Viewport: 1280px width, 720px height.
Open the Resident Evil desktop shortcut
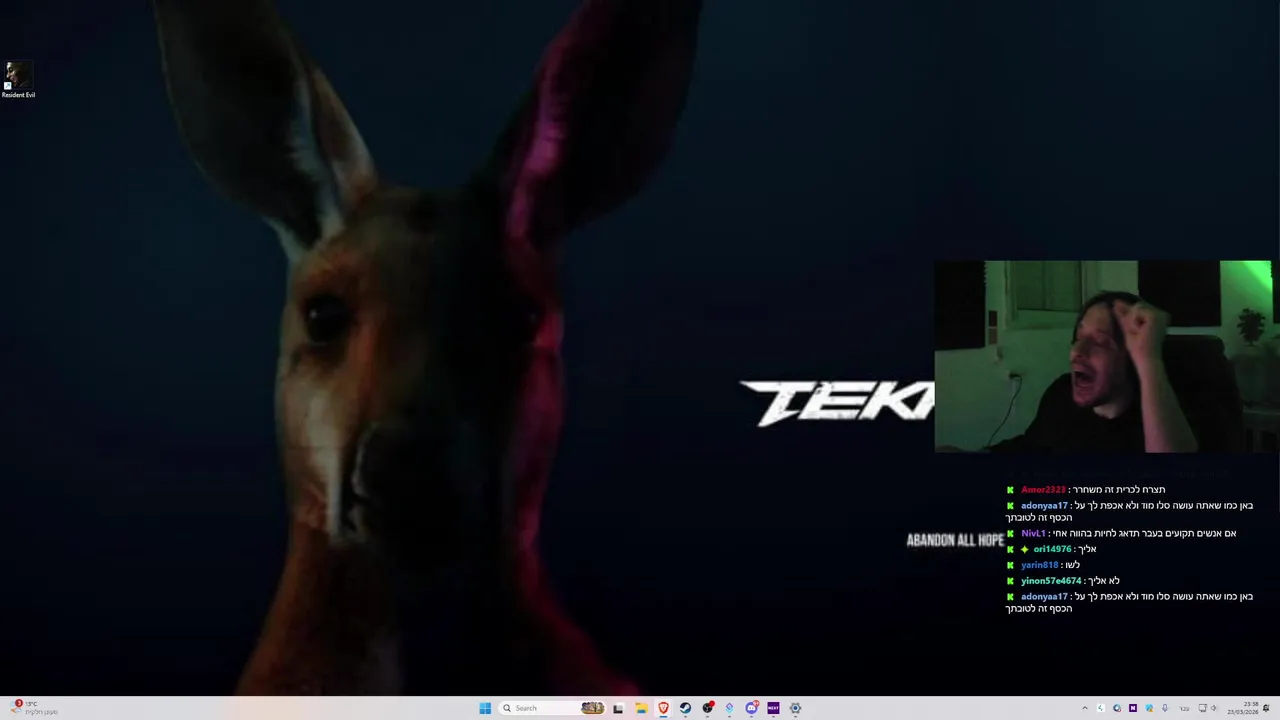18,80
